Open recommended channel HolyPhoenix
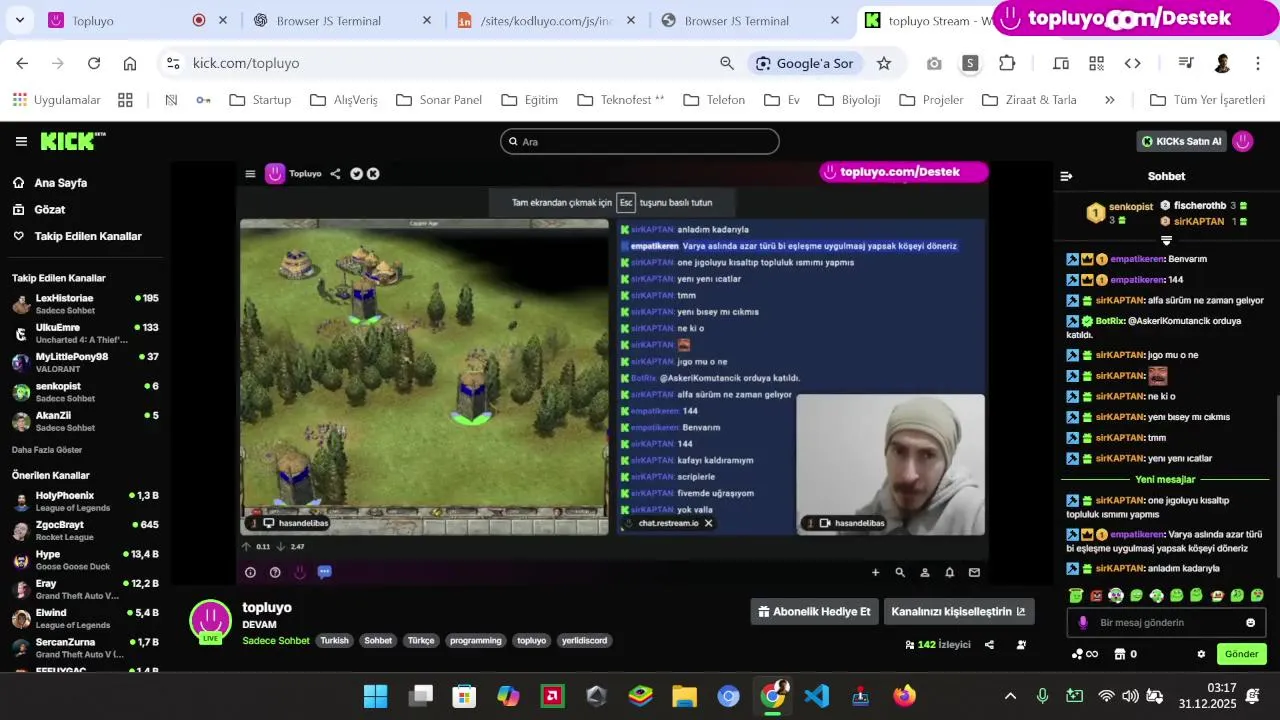Image resolution: width=1280 pixels, height=720 pixels. point(85,501)
